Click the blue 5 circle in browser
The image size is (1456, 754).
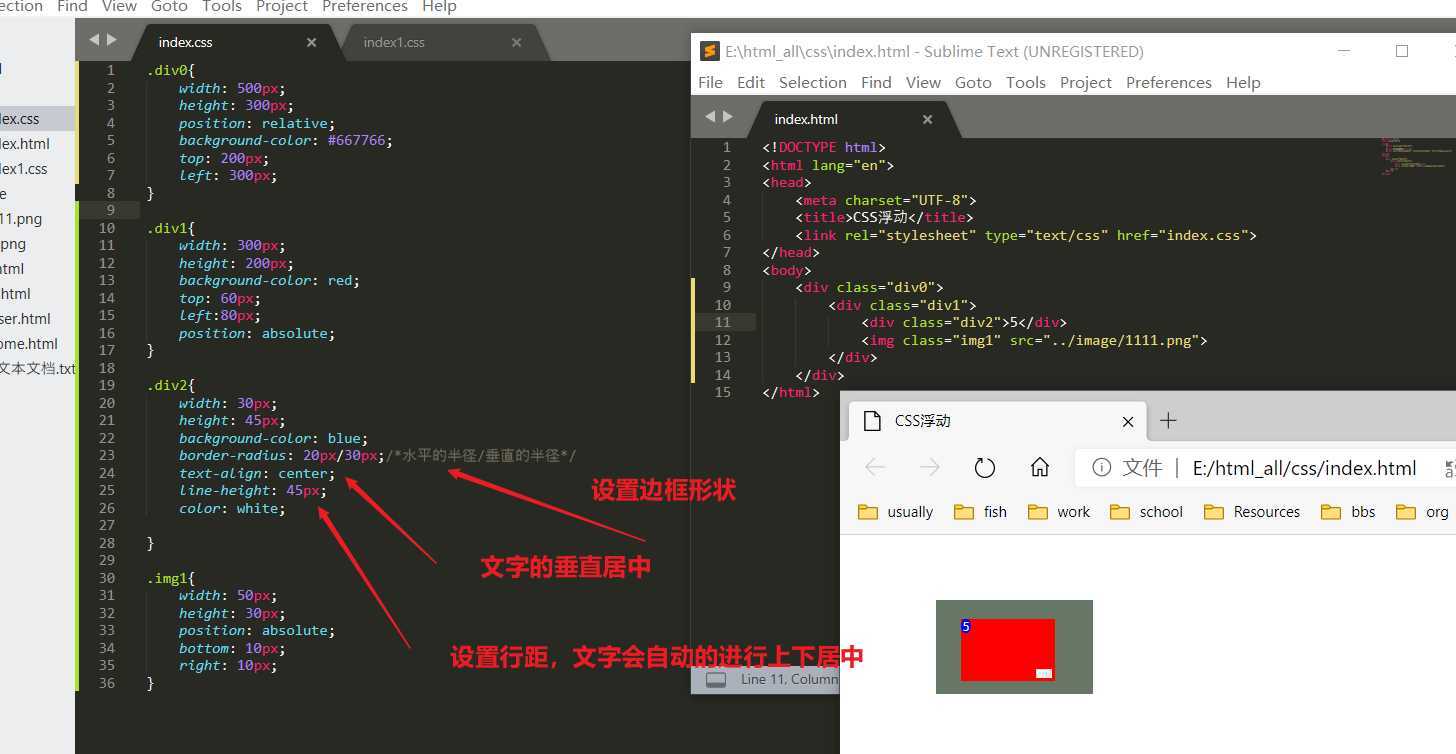click(x=966, y=626)
